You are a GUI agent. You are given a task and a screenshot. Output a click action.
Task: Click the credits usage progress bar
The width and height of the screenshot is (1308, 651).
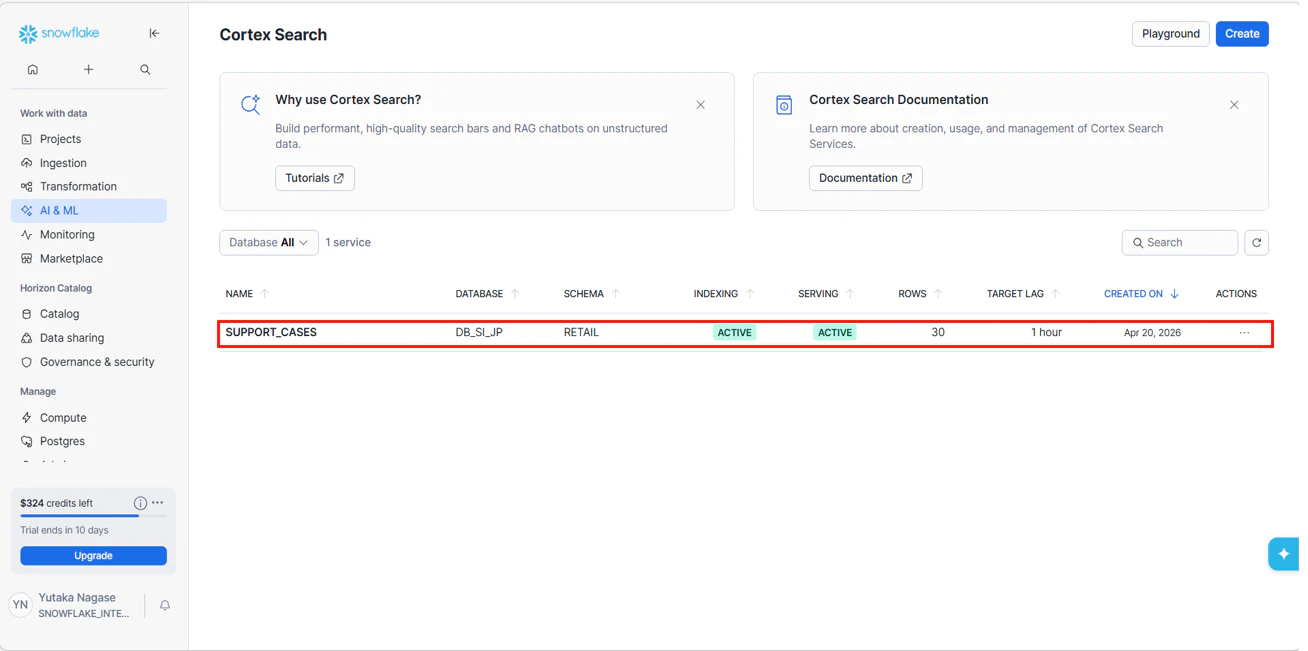pyautogui.click(x=93, y=516)
